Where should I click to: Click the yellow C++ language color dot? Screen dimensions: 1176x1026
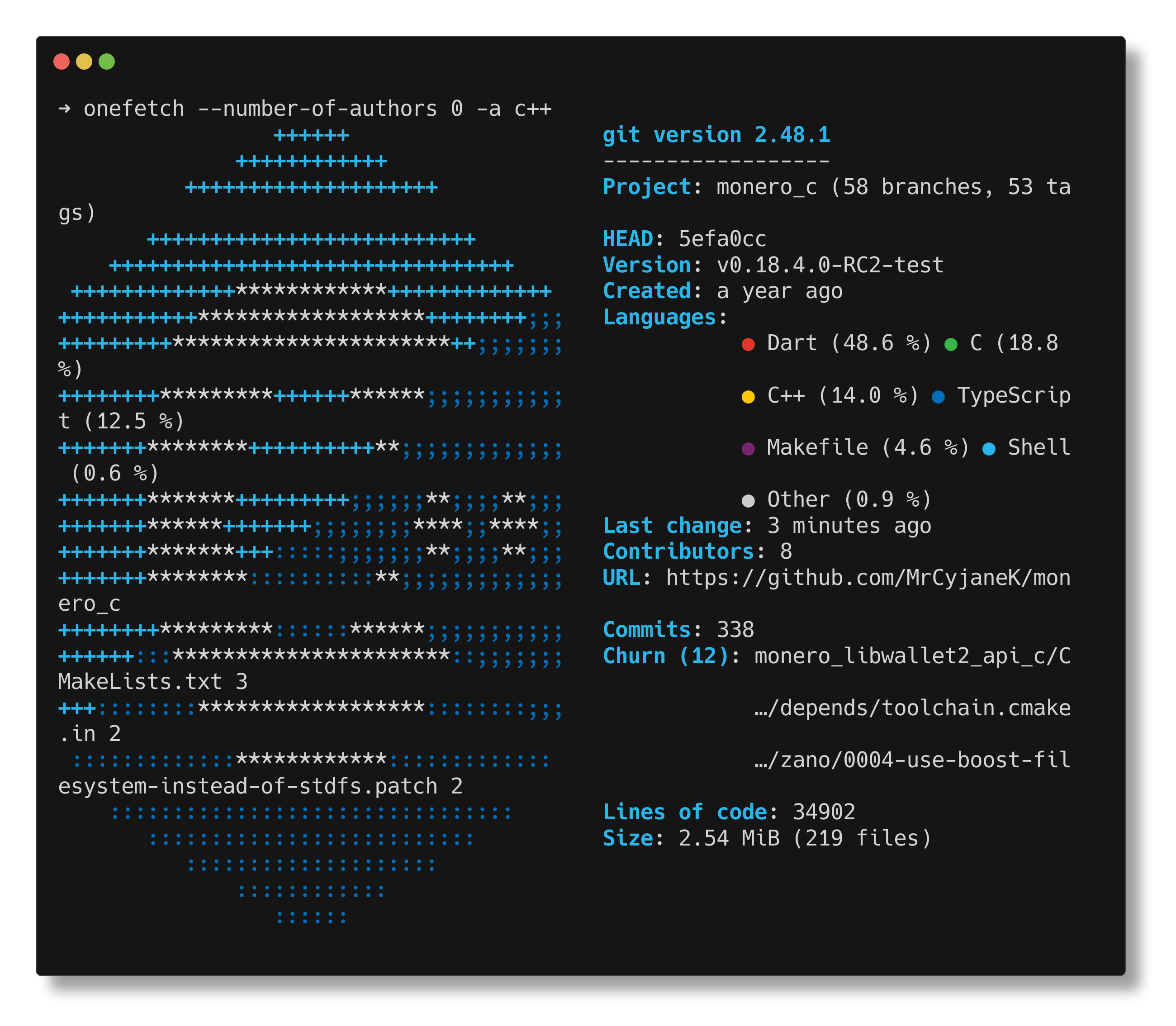pos(748,397)
